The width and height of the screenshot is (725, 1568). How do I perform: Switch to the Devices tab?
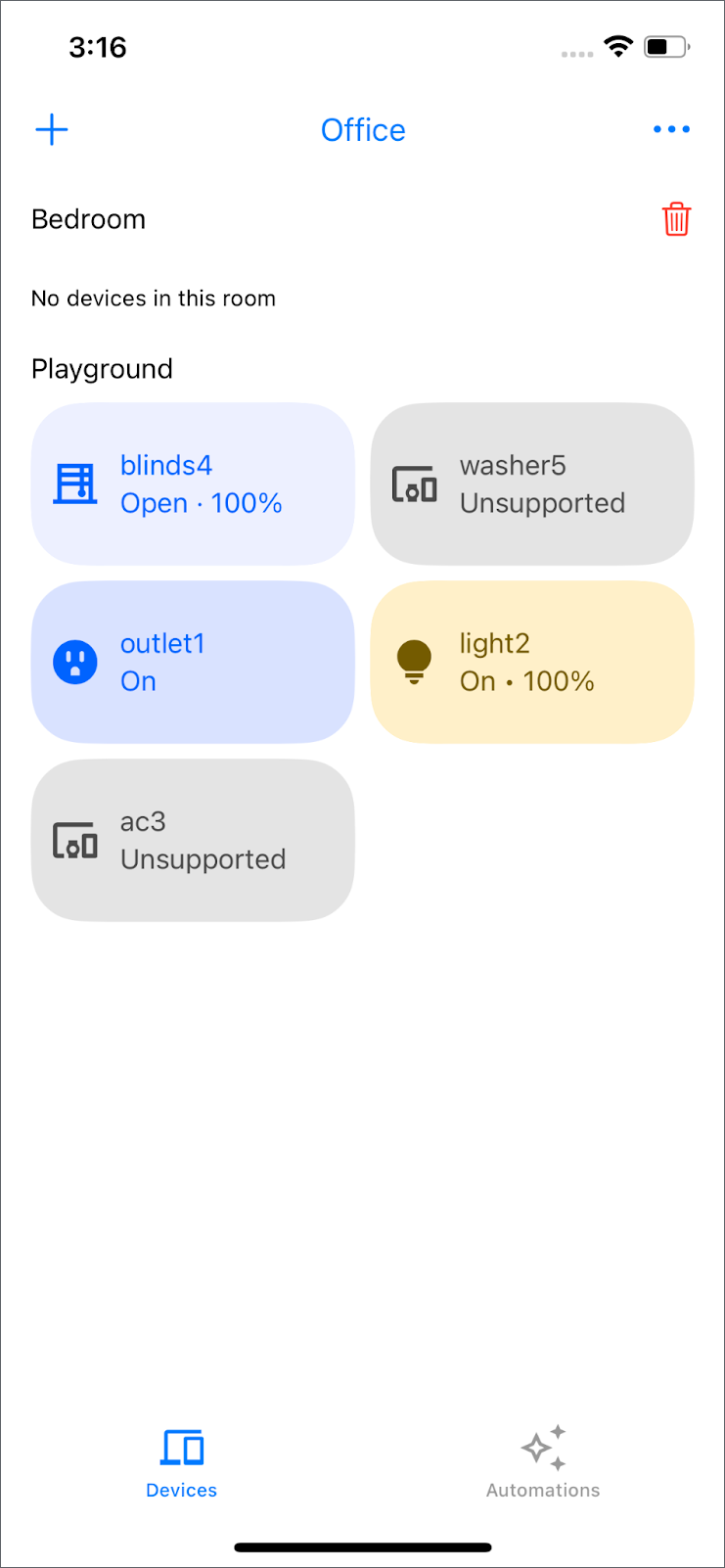point(181,1463)
